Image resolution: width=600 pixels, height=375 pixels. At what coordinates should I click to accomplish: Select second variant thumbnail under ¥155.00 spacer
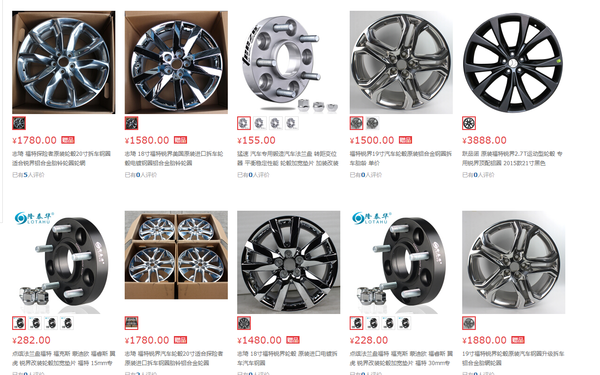(260, 123)
